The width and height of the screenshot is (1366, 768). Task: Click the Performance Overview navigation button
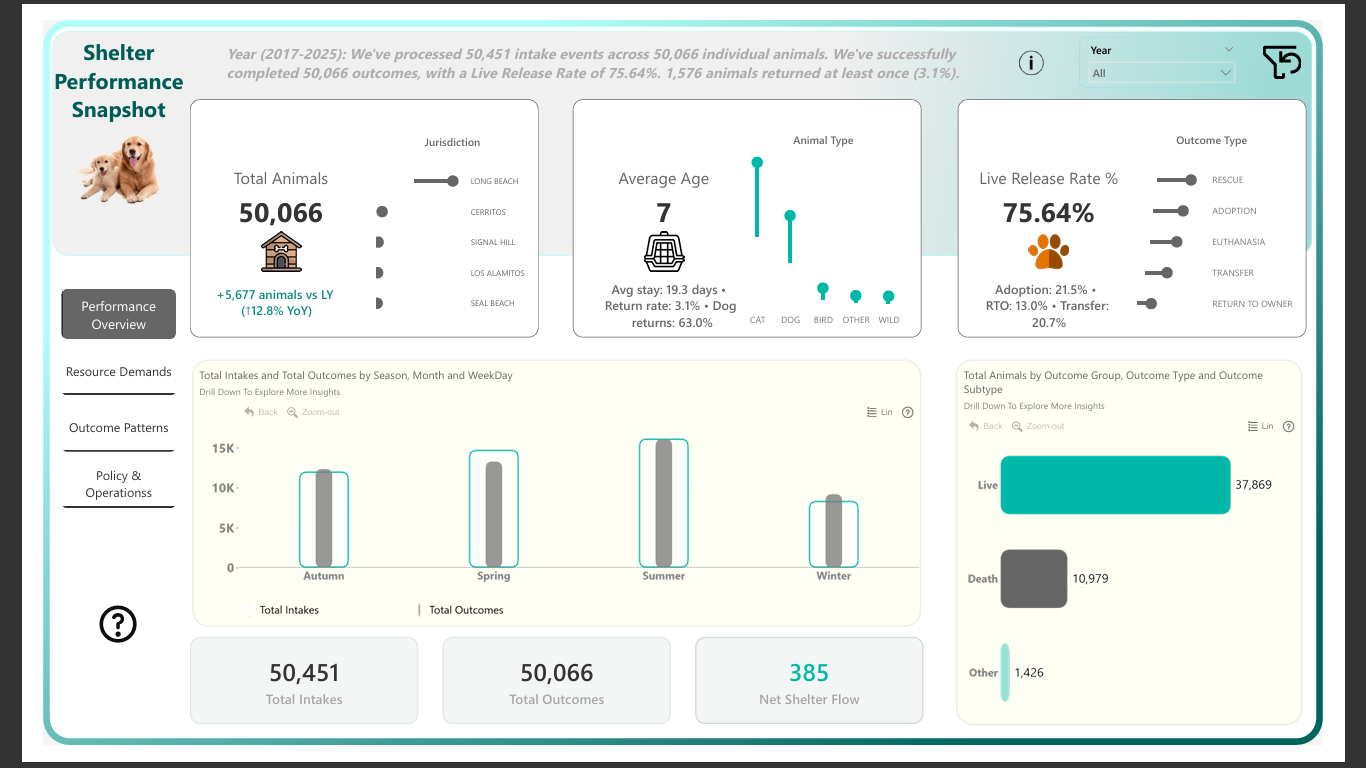(x=118, y=313)
